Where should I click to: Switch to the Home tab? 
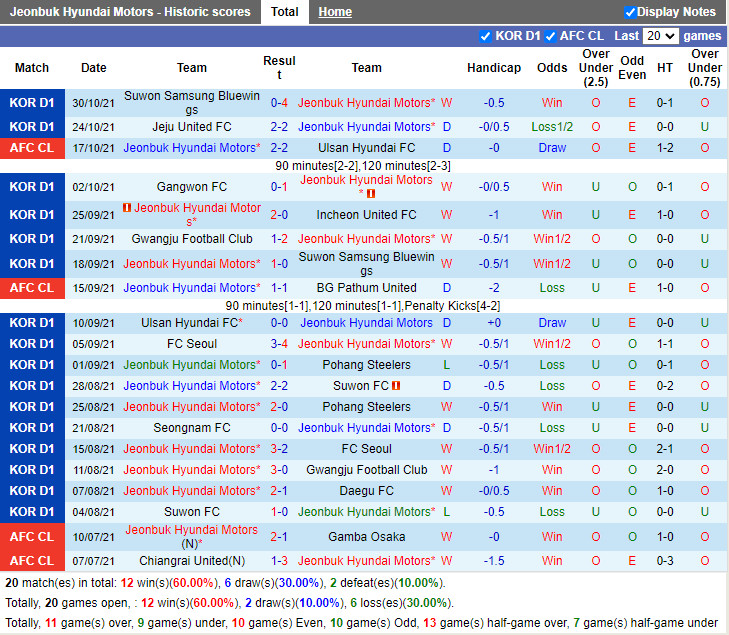click(x=335, y=12)
